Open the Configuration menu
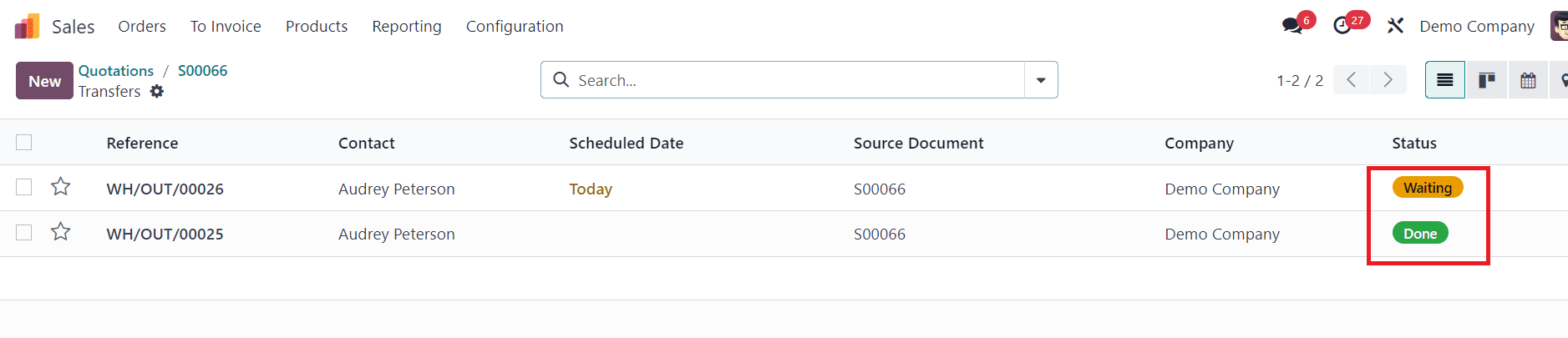This screenshot has width=1568, height=338. click(x=515, y=27)
